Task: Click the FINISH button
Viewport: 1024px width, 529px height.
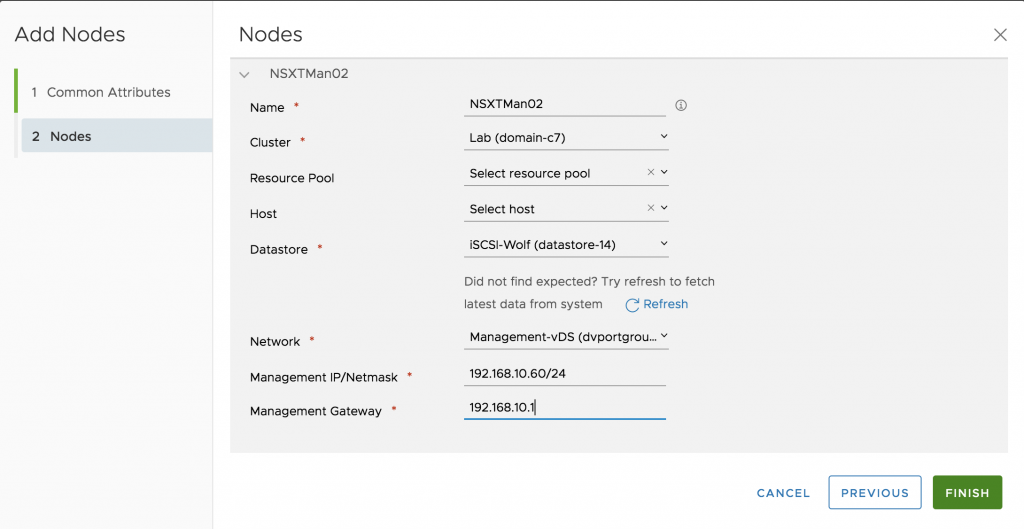Action: click(967, 492)
